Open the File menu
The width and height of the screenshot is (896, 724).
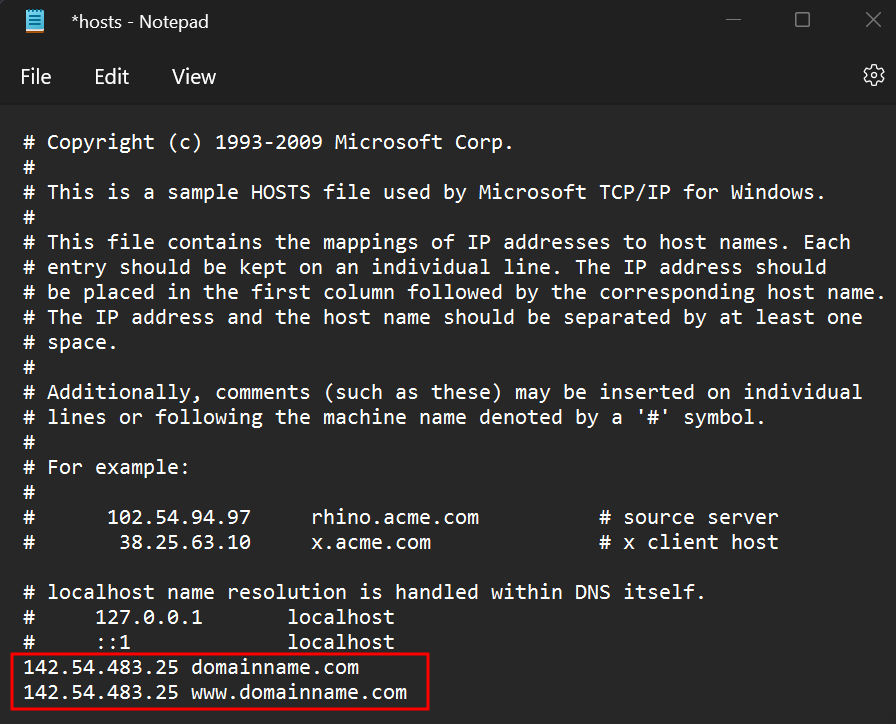36,77
